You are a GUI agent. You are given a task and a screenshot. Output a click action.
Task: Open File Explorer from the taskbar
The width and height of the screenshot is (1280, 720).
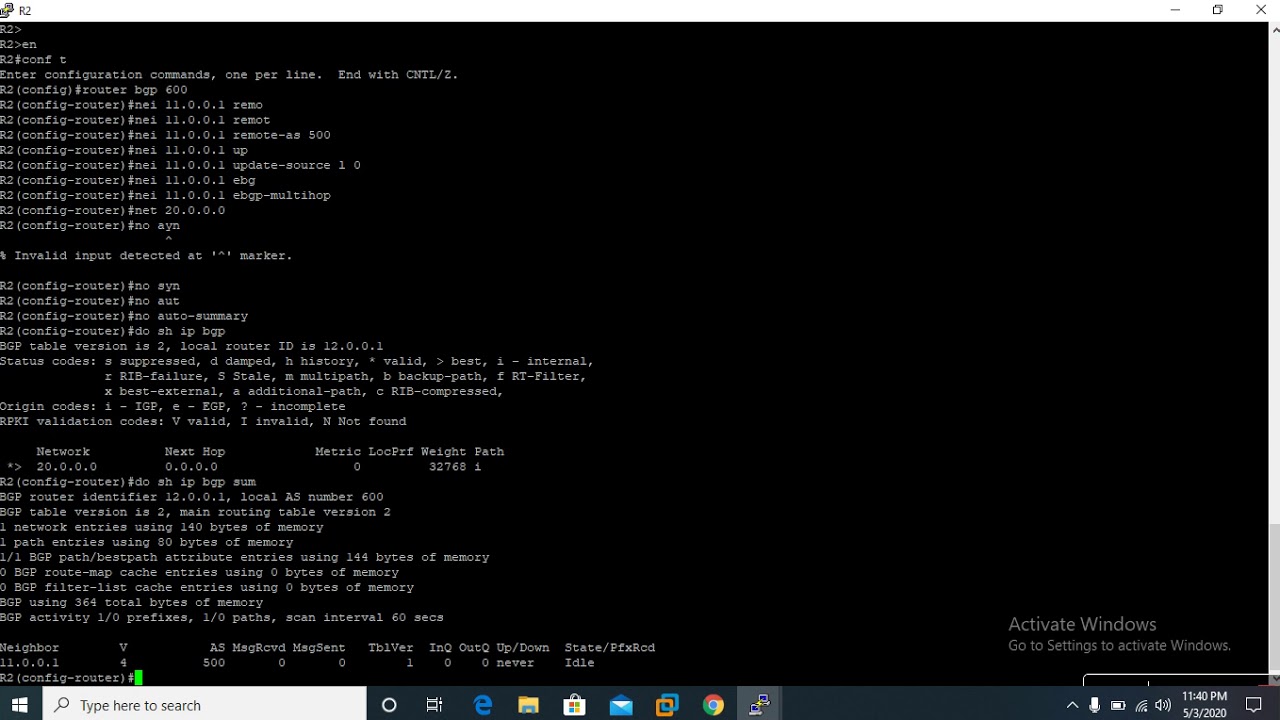pos(528,705)
